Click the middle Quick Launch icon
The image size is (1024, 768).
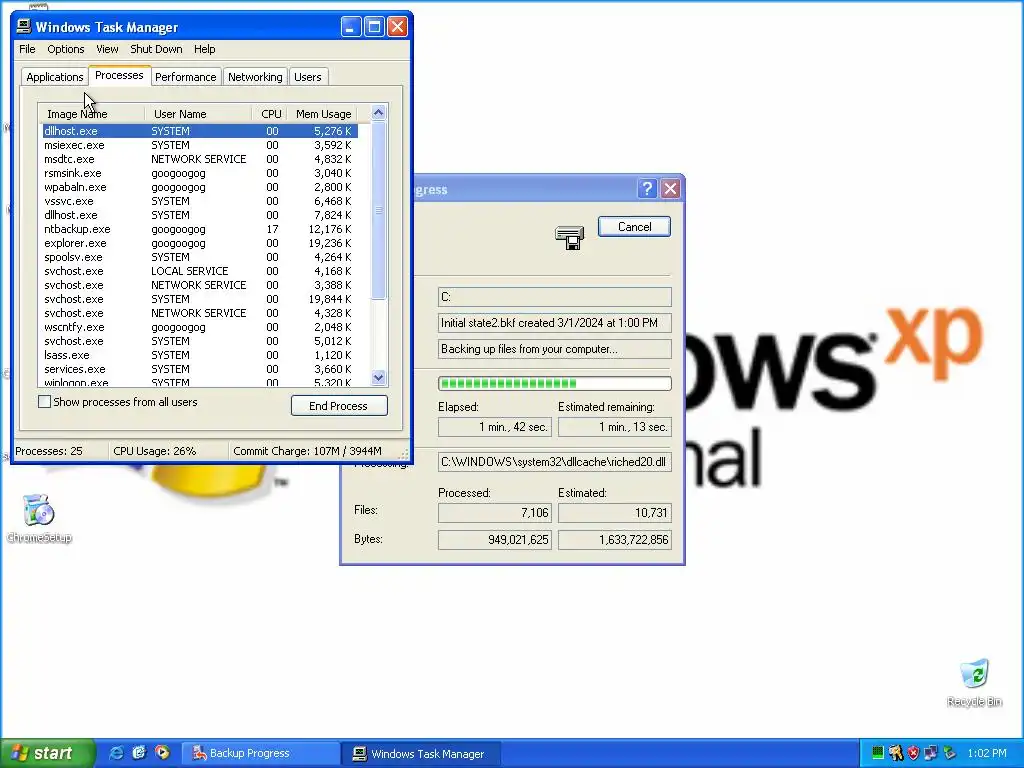pos(139,753)
